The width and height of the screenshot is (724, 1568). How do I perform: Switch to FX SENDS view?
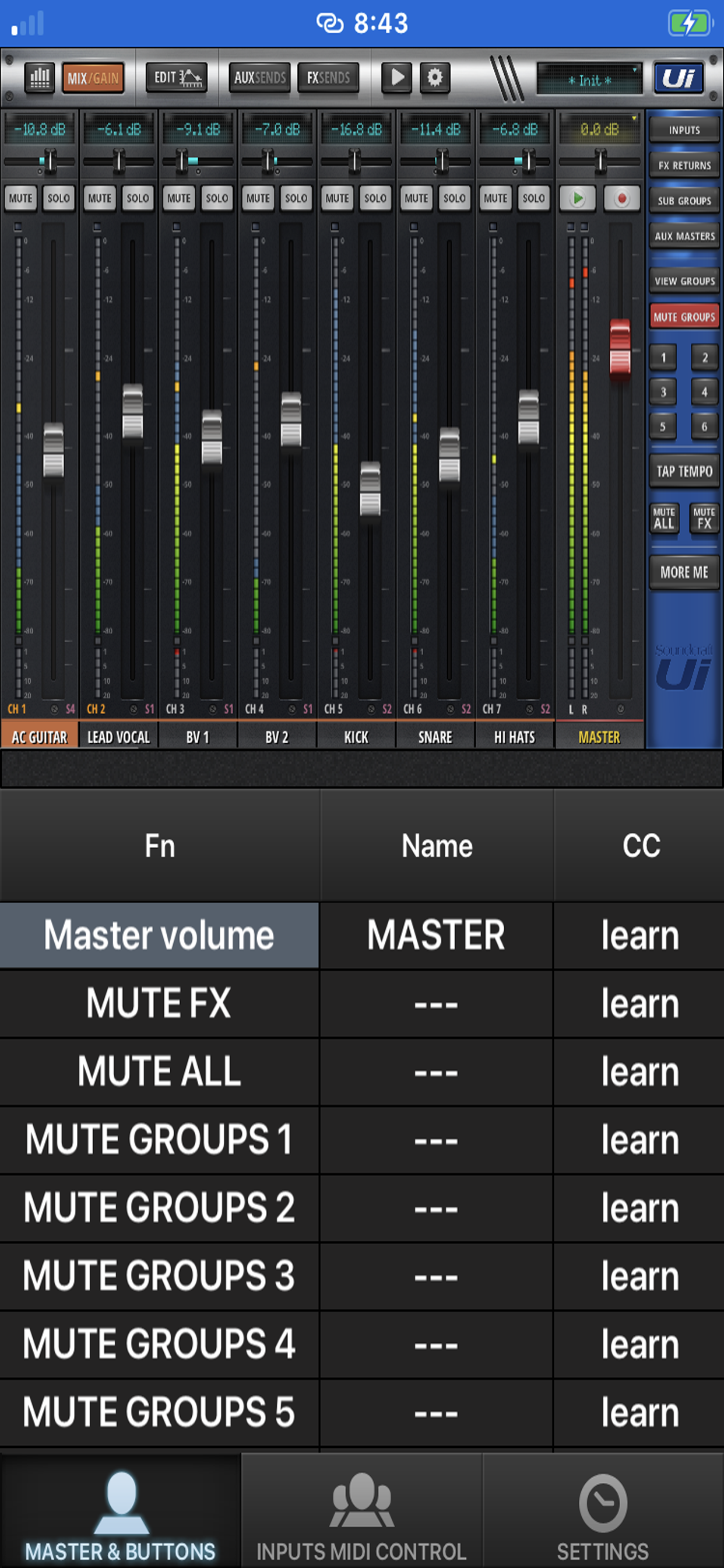[328, 78]
